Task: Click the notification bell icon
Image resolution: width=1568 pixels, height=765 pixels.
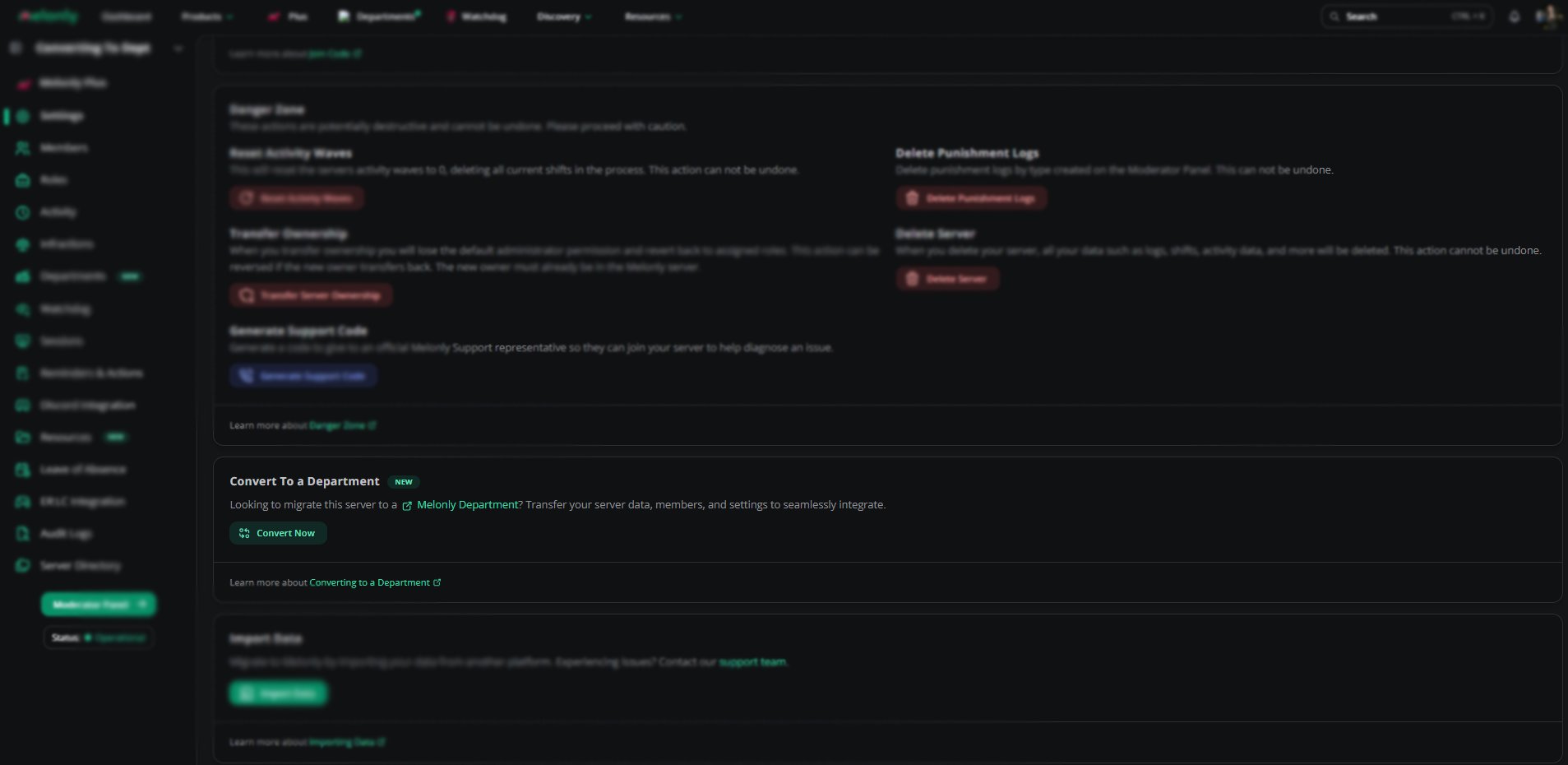Action: (x=1515, y=16)
